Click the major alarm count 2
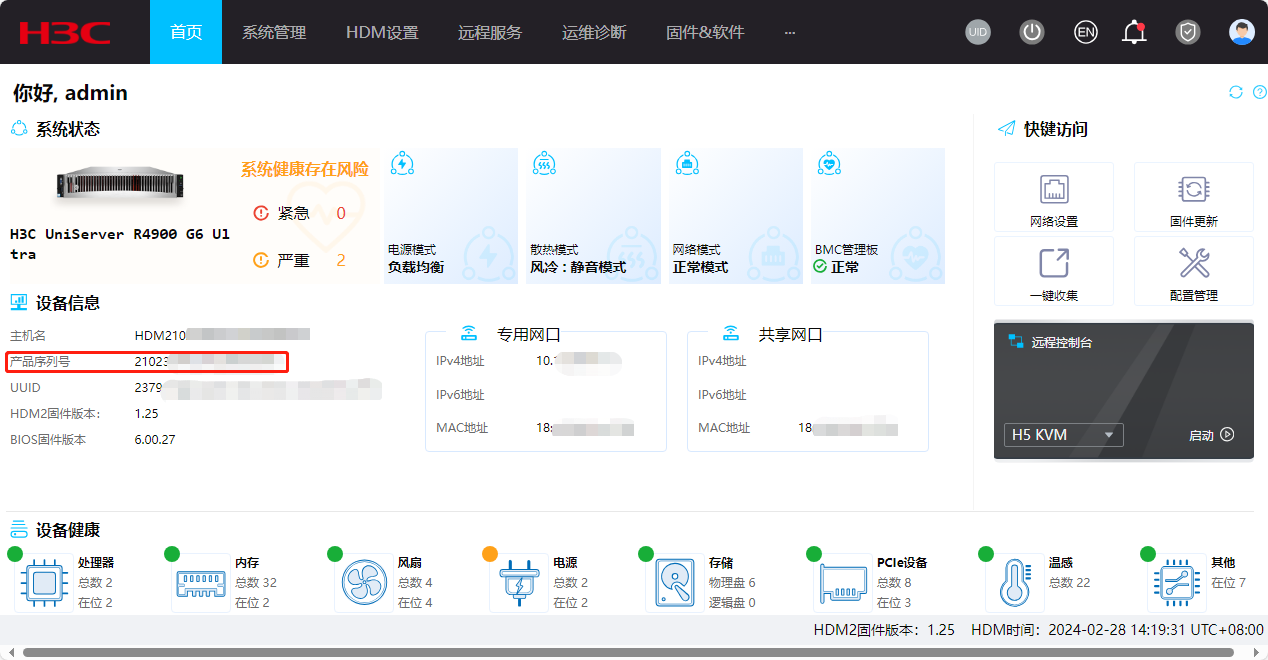1268x660 pixels. pos(341,260)
